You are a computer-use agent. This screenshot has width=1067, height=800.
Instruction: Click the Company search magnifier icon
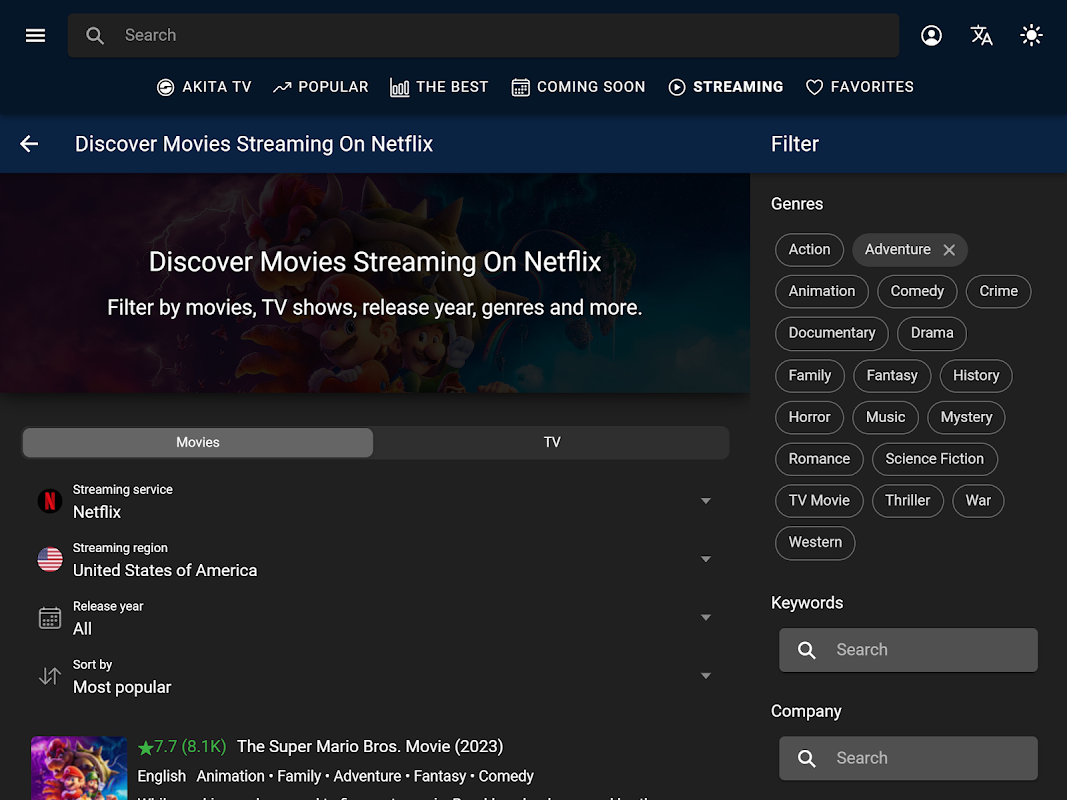point(806,759)
